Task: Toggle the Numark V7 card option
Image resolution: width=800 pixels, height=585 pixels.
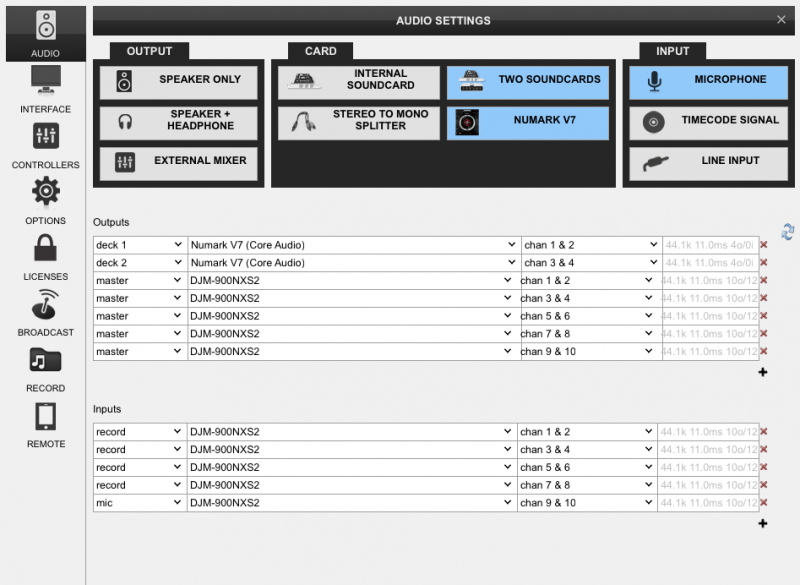Action: [528, 123]
